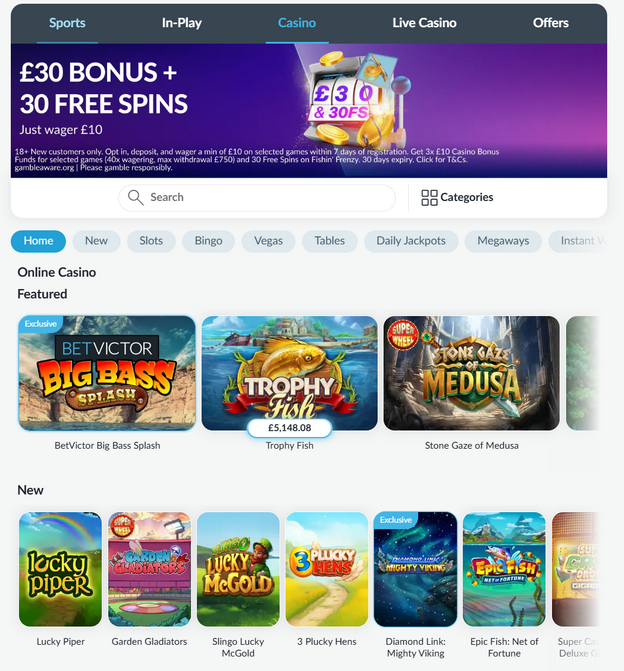Screen dimensions: 624x671
Task: Launch the Garden Gladiators game
Action: click(x=149, y=569)
